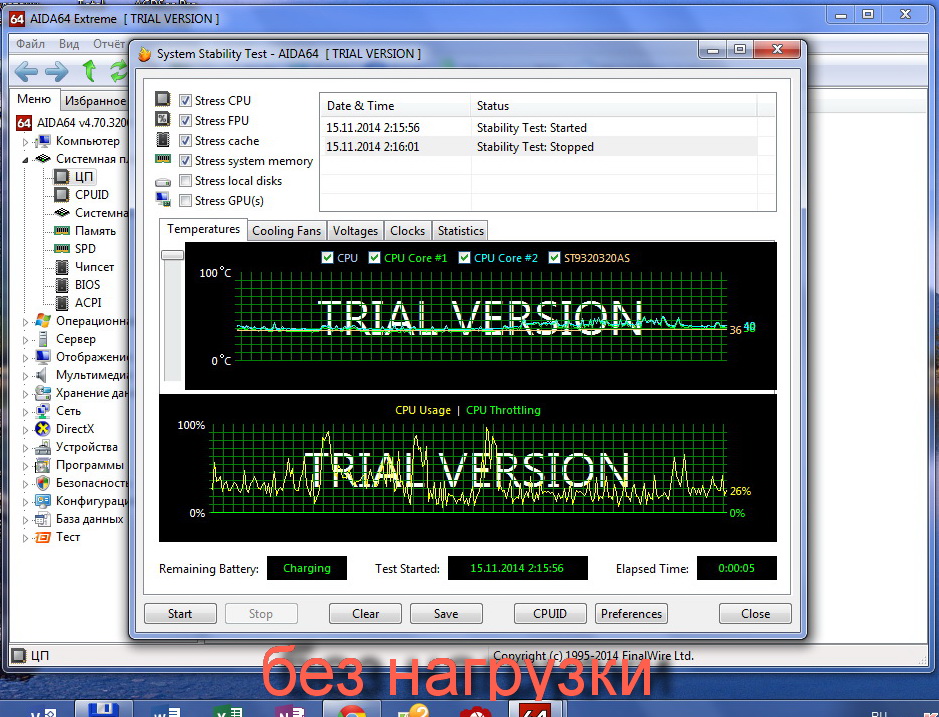Select the SPD memory item
Viewport: 939px width, 717px height.
coord(85,249)
